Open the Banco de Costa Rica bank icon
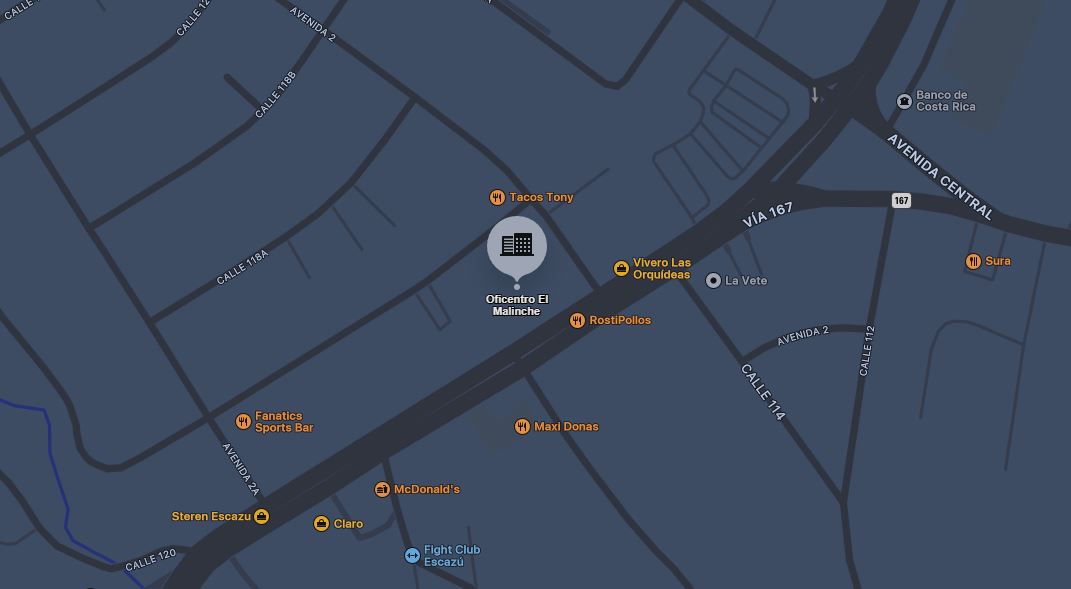This screenshot has height=589, width=1071. pyautogui.click(x=904, y=102)
